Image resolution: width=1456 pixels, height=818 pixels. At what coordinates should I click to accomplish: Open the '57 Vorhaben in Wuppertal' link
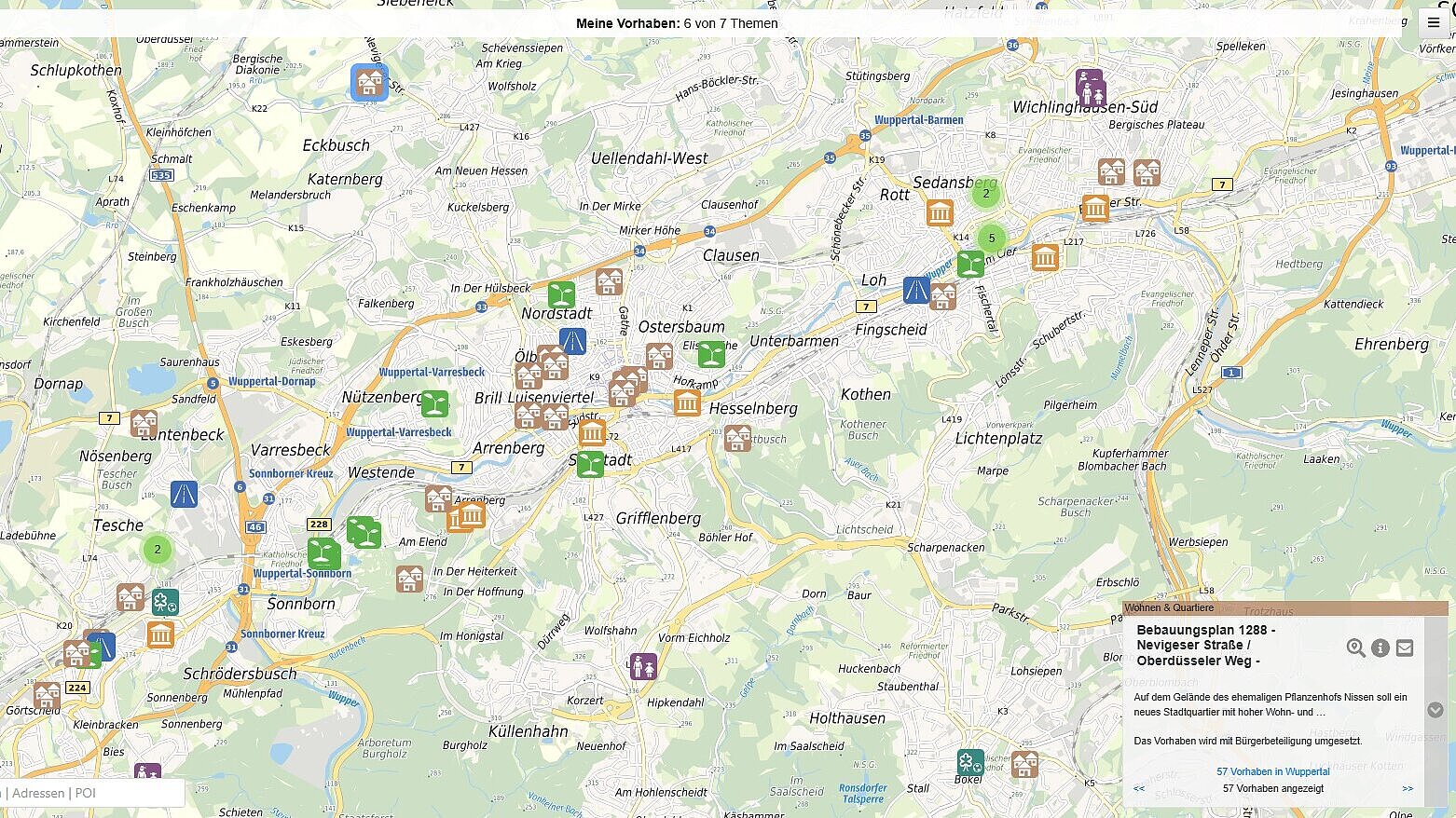click(1272, 771)
